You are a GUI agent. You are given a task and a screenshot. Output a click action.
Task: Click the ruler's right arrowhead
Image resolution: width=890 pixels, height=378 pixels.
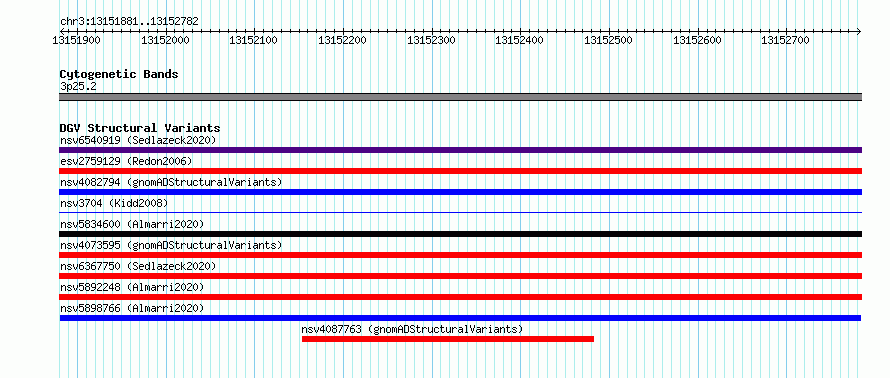click(x=859, y=31)
